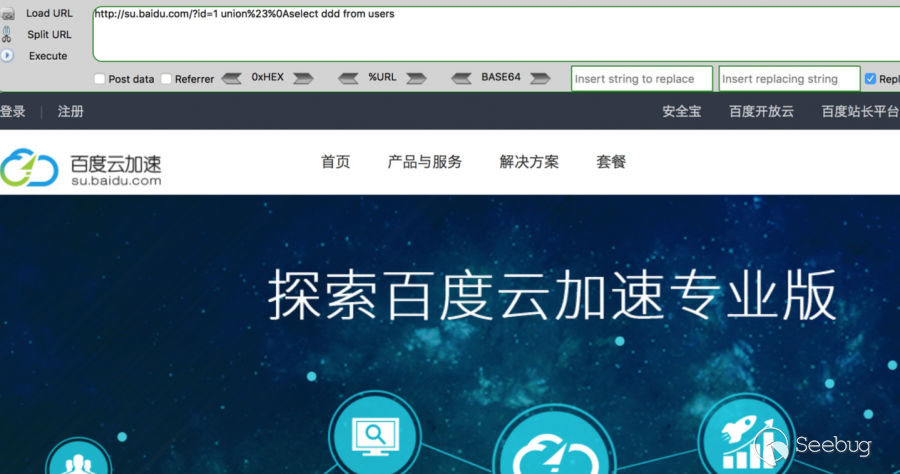Image resolution: width=900 pixels, height=474 pixels.
Task: Go to 首页 navigation item
Action: (335, 162)
